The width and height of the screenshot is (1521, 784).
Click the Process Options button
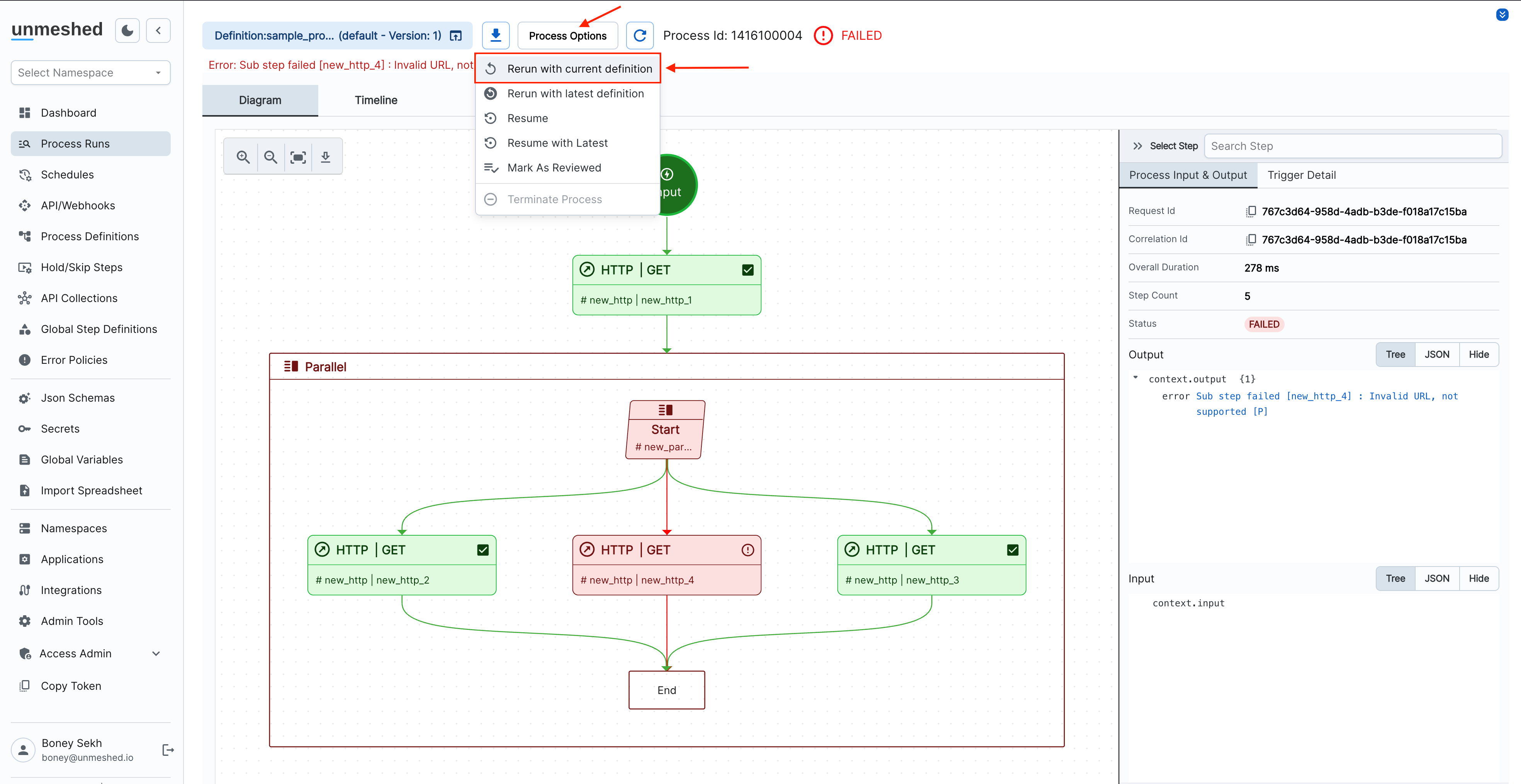click(x=567, y=36)
